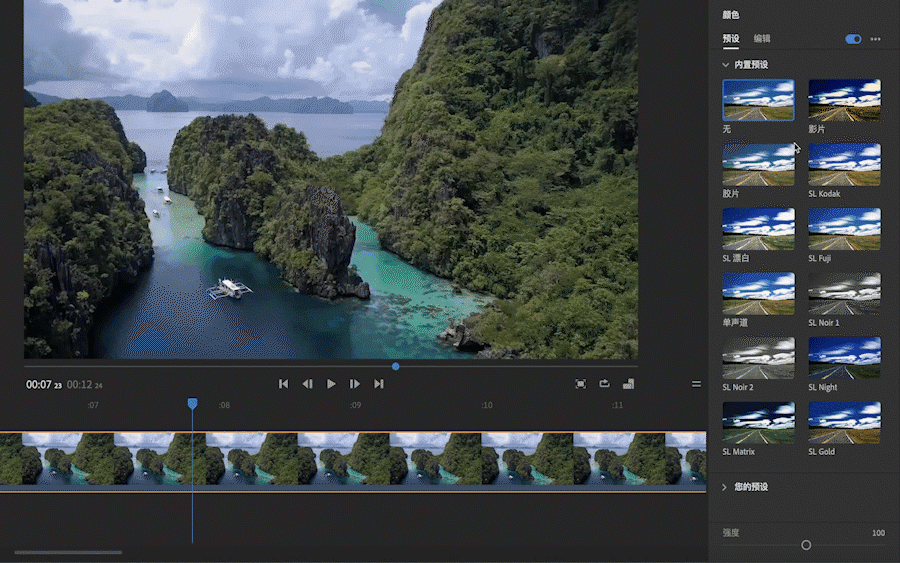Switch to the 编辑 tab
Viewport: 900px width, 563px height.
tap(762, 39)
